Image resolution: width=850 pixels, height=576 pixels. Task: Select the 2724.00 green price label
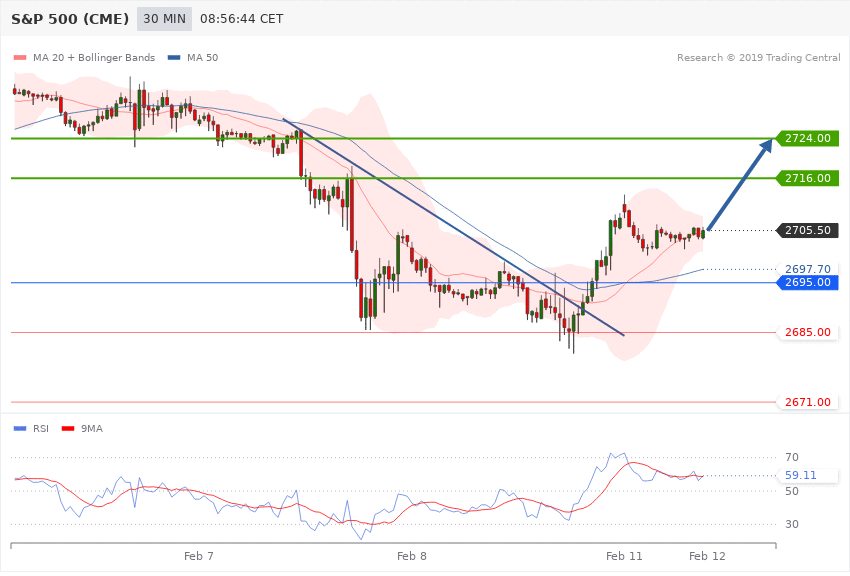807,138
